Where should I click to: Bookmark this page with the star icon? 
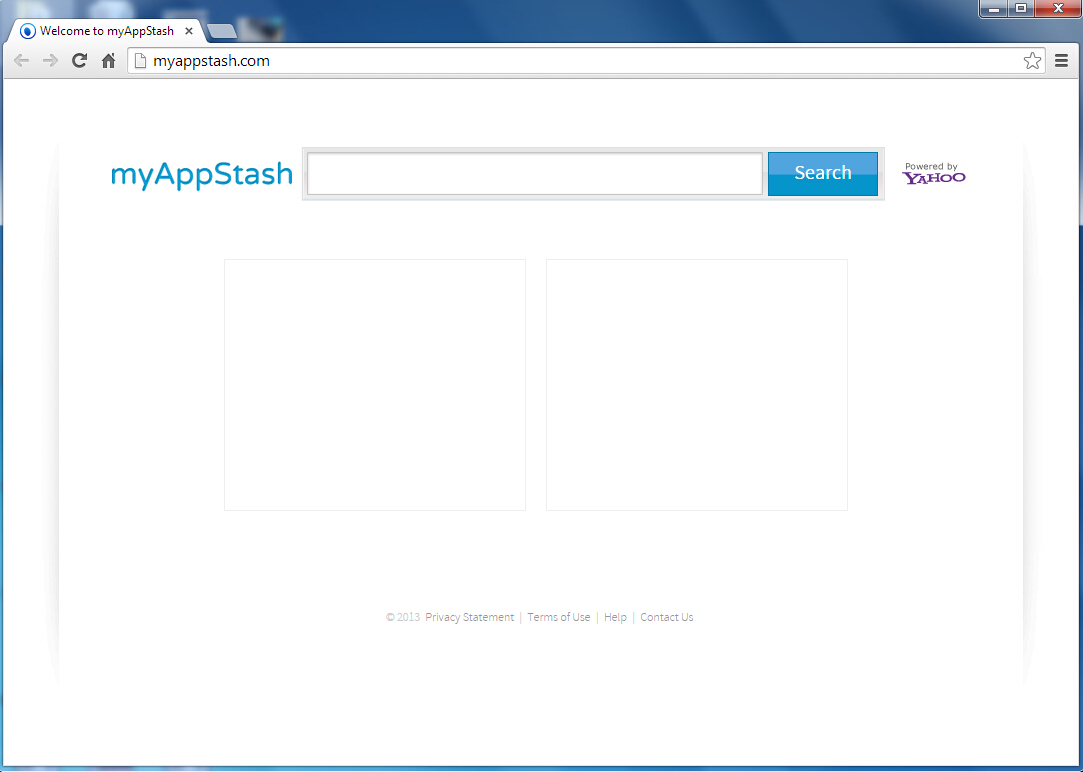(x=1033, y=61)
